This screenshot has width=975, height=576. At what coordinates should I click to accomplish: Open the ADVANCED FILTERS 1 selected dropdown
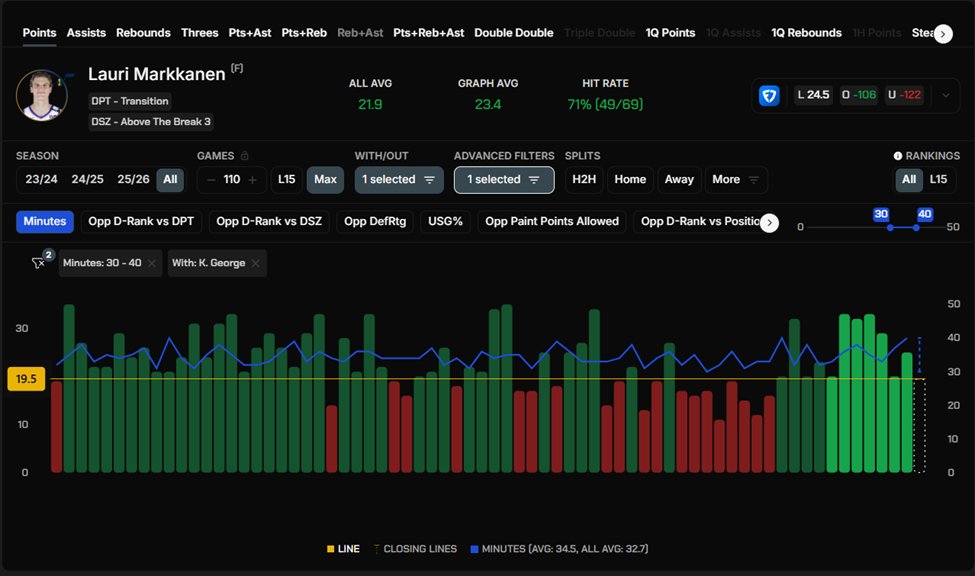(504, 180)
